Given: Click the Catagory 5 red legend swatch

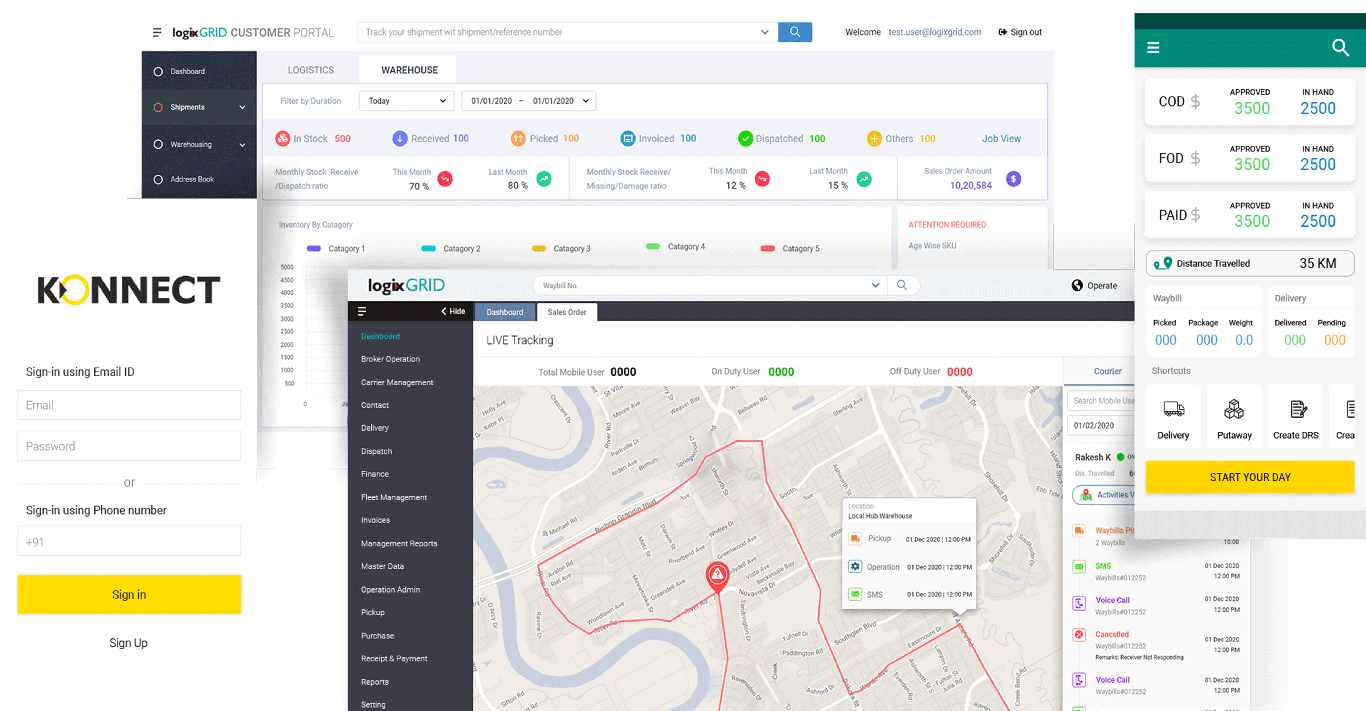Looking at the screenshot, I should pos(768,248).
